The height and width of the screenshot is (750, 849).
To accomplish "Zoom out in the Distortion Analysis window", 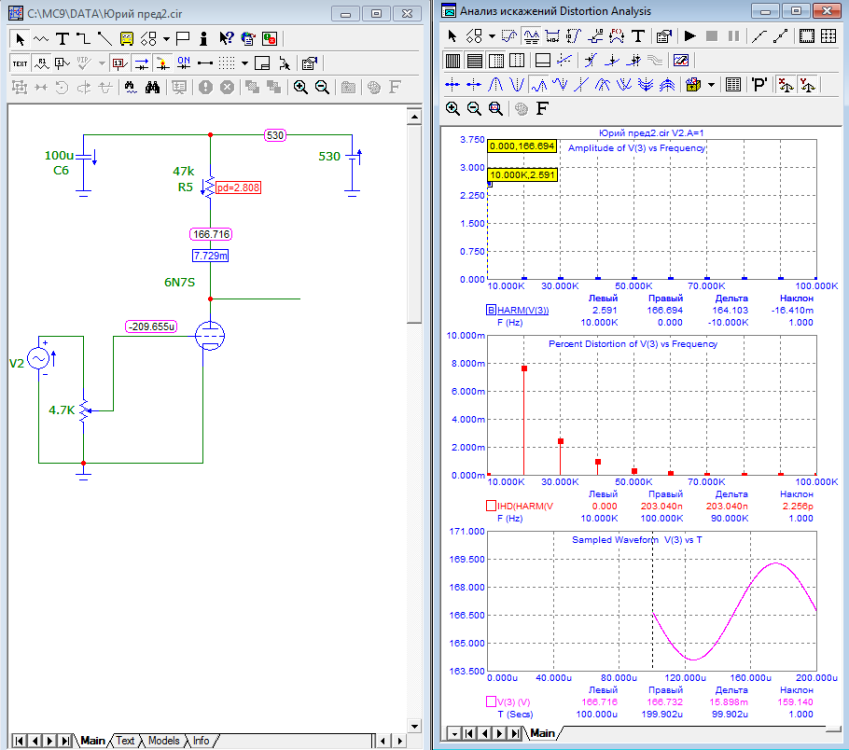I will click(x=473, y=108).
